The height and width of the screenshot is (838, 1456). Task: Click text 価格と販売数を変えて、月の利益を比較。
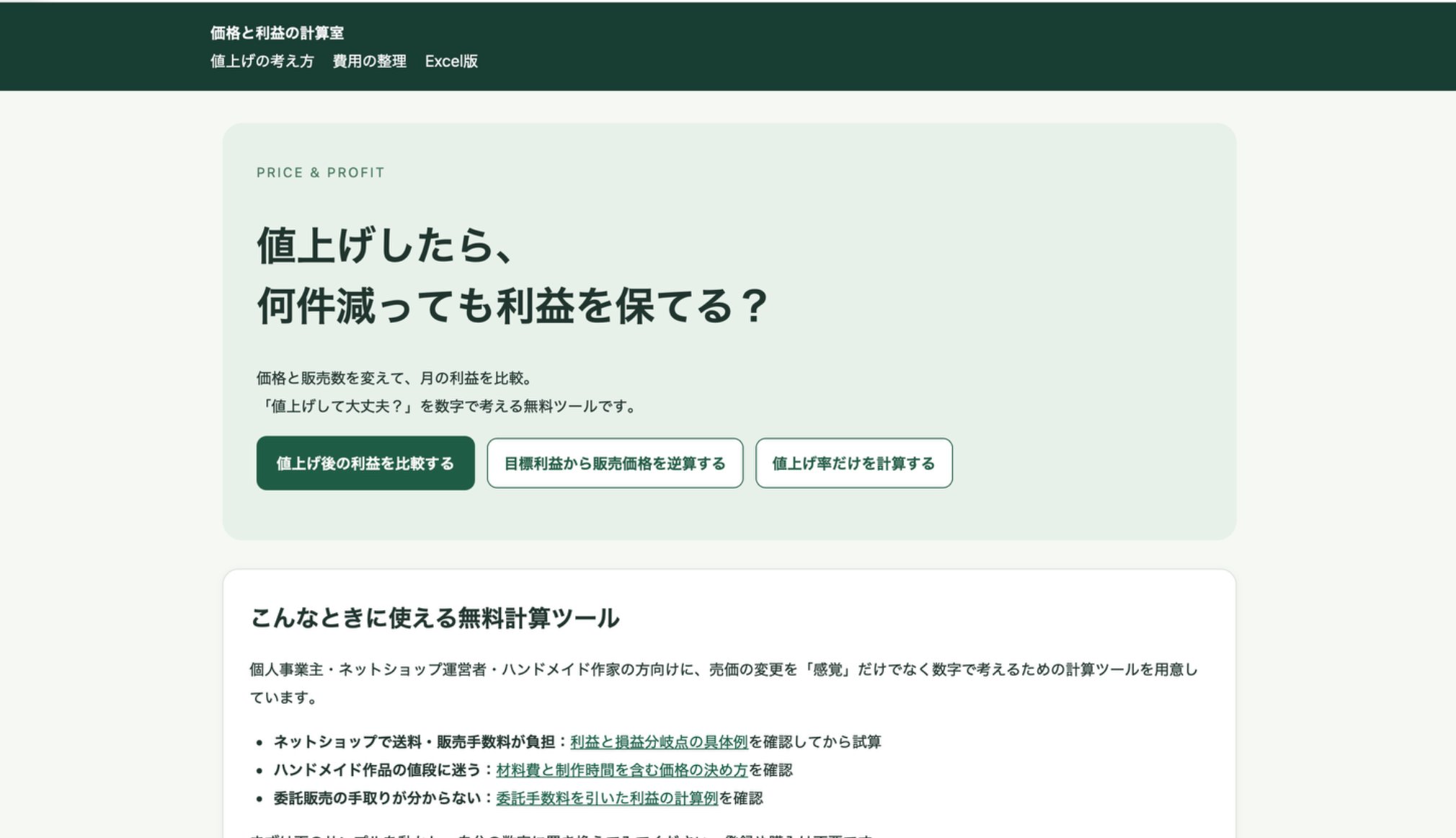point(395,378)
